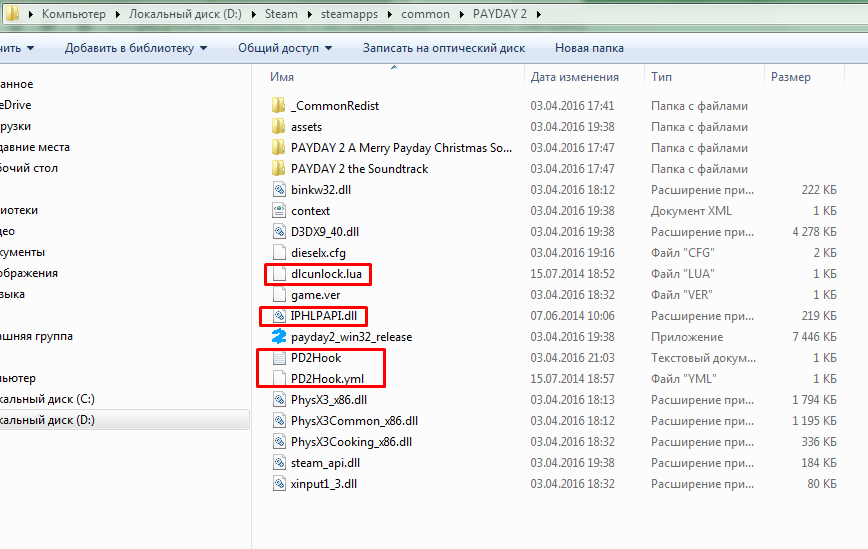Click the Файл "CFG" type cell
This screenshot has width=868, height=549.
click(x=683, y=252)
